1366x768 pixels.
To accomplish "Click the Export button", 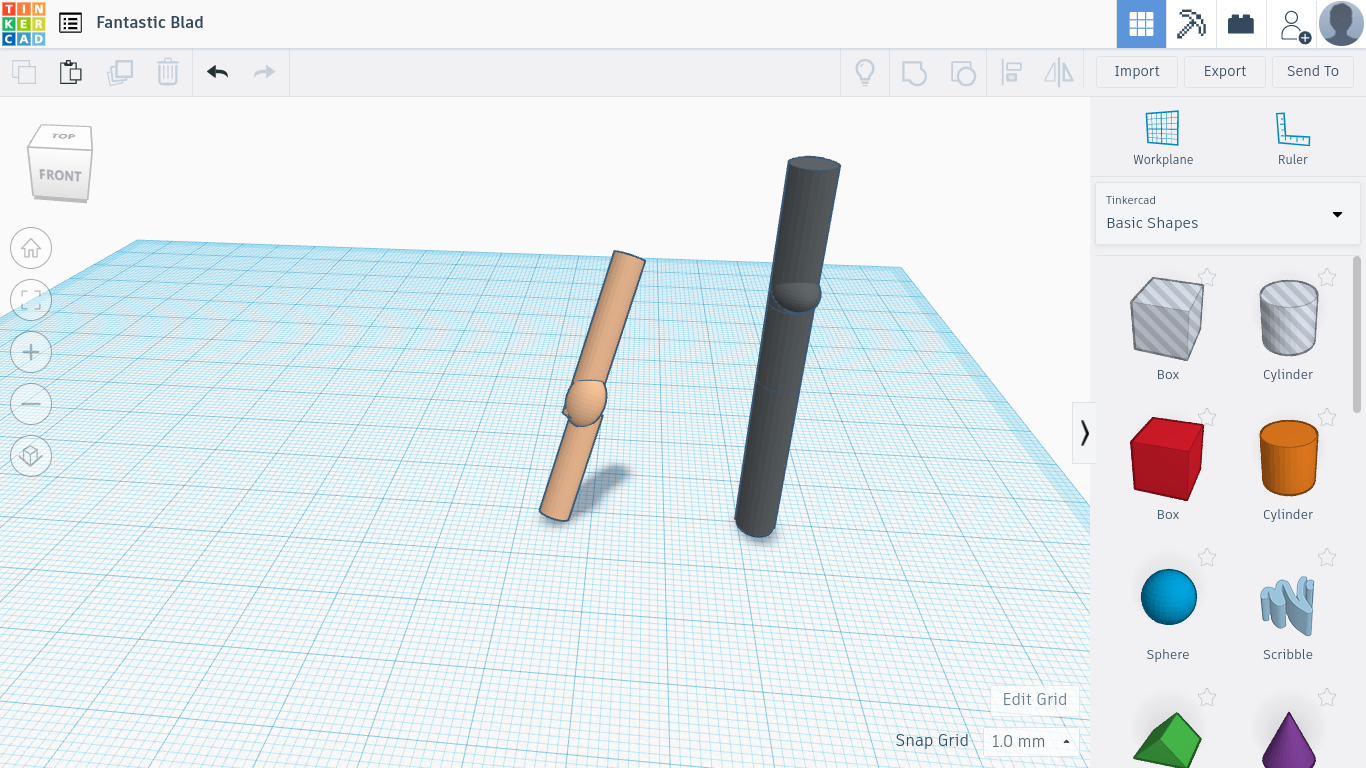I will pos(1225,71).
